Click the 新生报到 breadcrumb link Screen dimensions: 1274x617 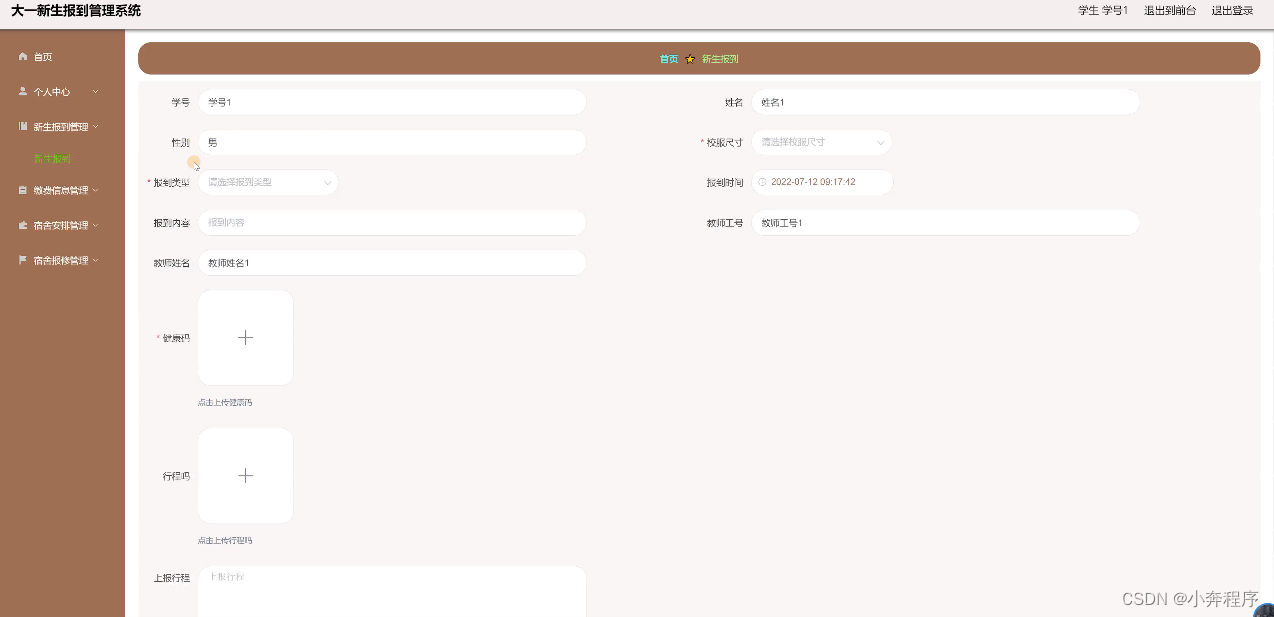click(720, 59)
